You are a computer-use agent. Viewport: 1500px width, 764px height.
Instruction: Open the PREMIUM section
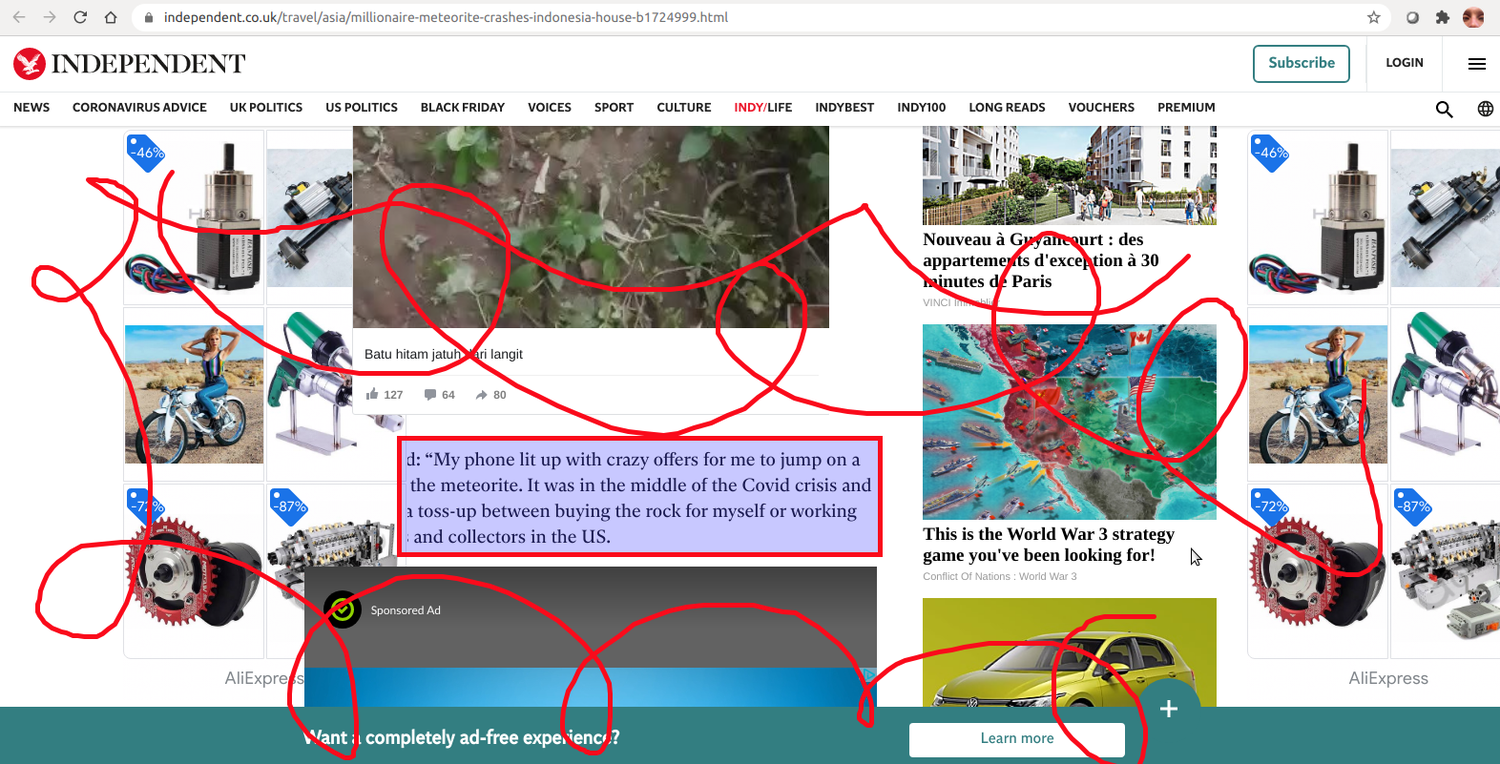1186,108
